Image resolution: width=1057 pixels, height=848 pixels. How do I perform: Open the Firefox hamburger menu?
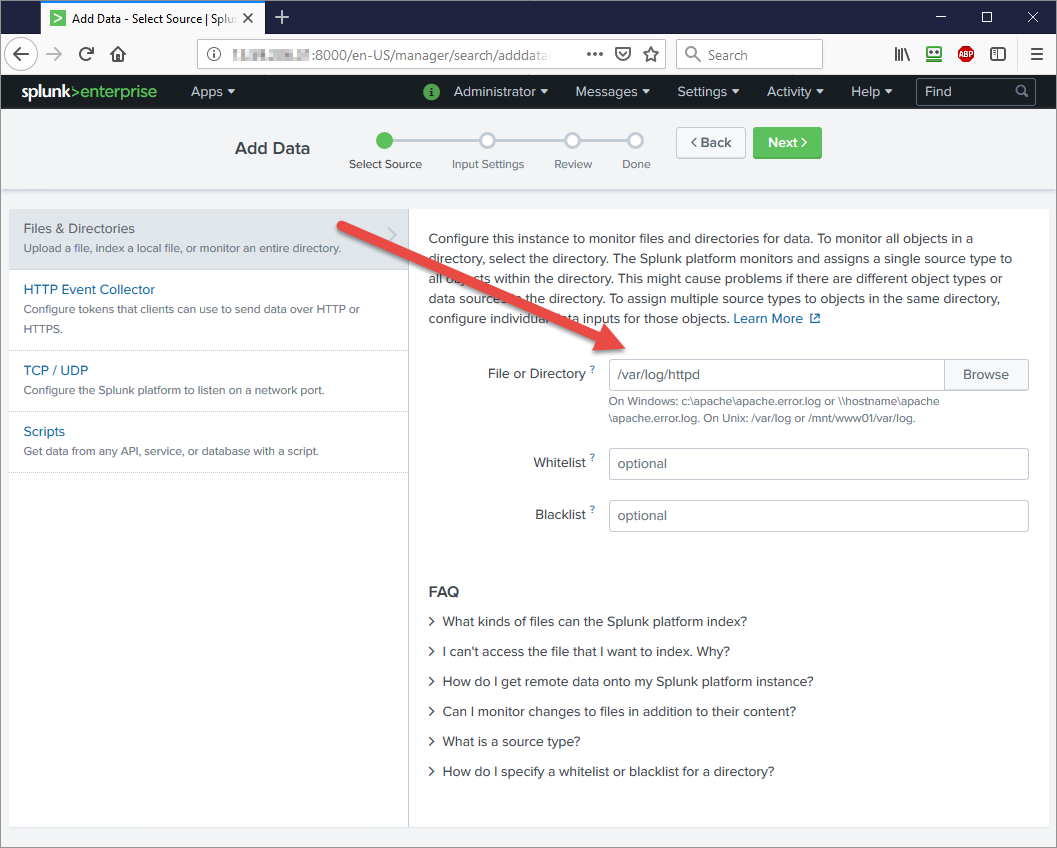1037,54
